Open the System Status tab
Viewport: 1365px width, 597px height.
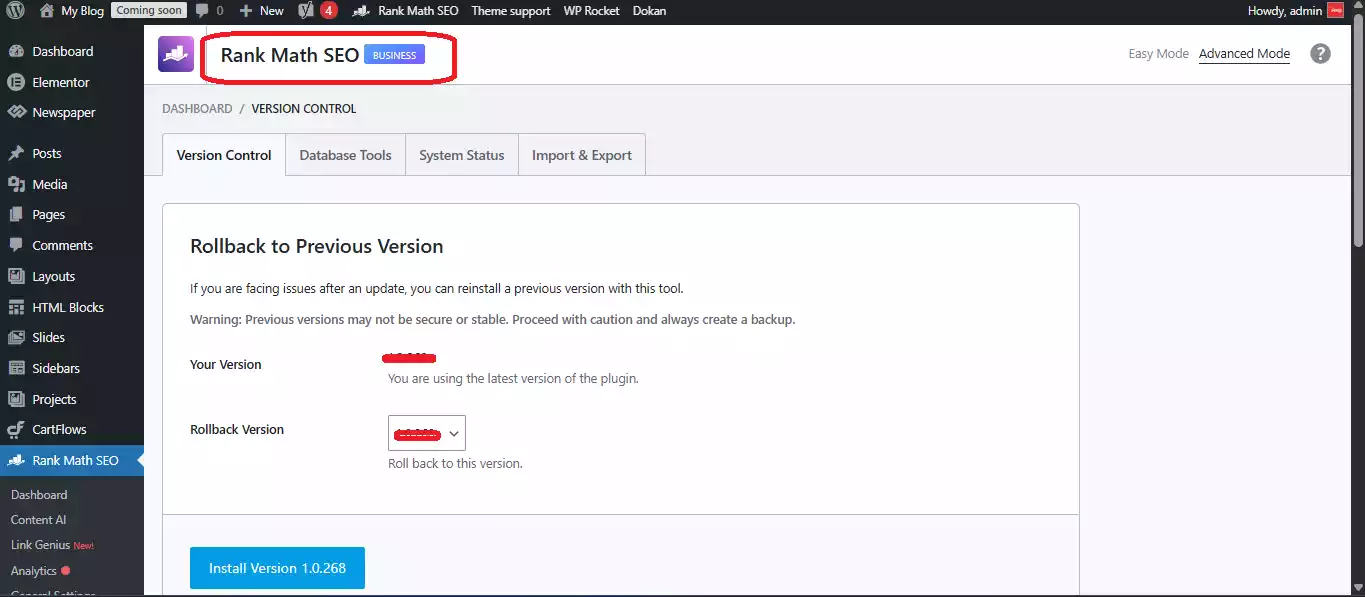tap(461, 155)
